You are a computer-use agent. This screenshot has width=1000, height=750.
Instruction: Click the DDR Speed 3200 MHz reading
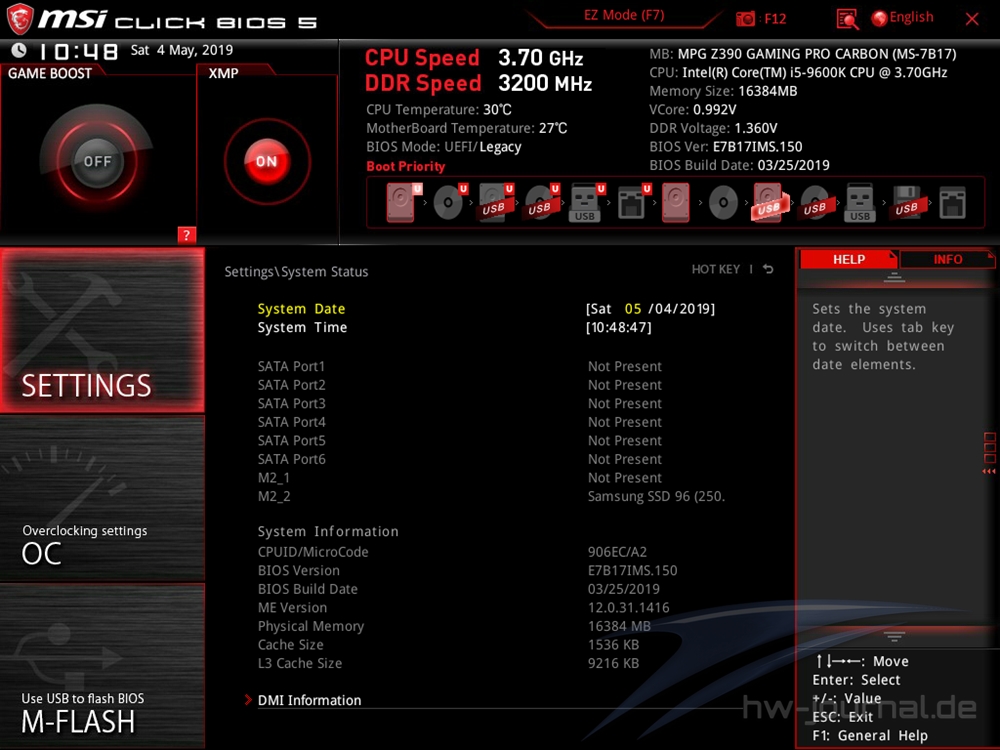478,83
